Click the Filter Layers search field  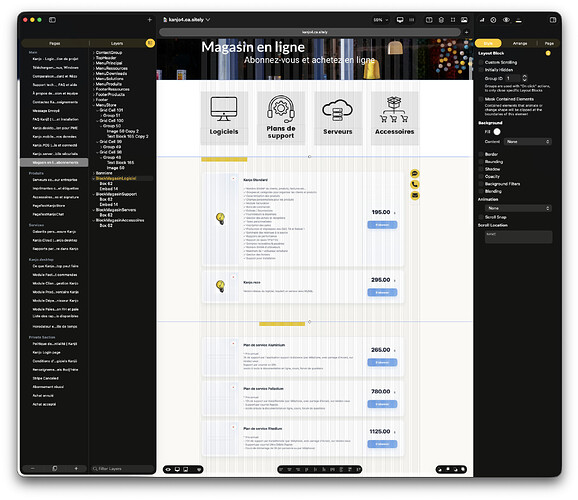point(122,469)
